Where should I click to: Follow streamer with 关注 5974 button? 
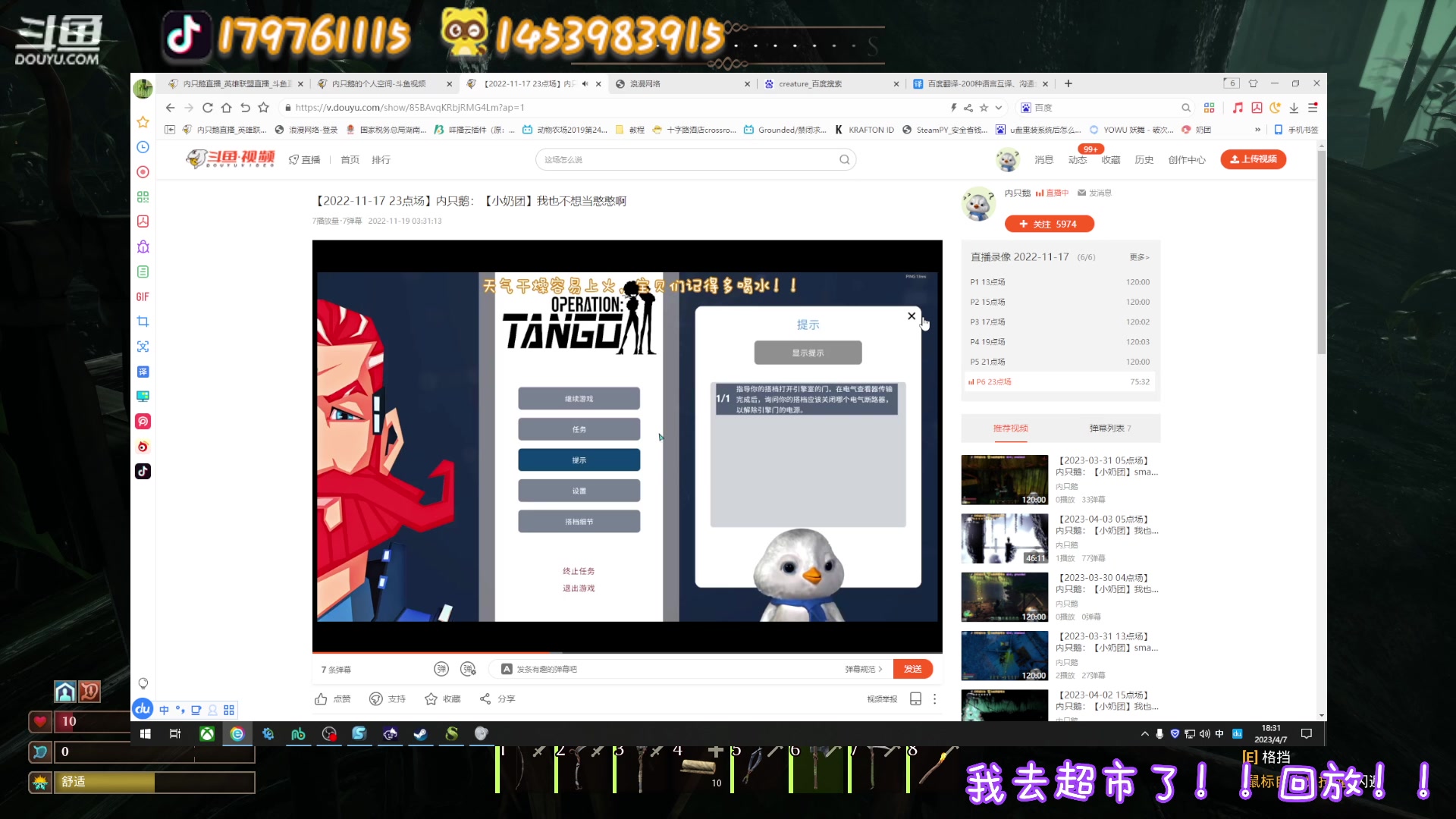tap(1049, 224)
